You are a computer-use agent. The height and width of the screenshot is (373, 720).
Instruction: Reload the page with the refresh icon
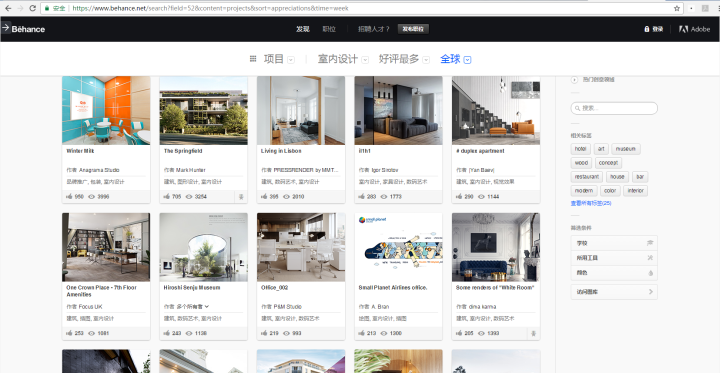click(x=33, y=8)
